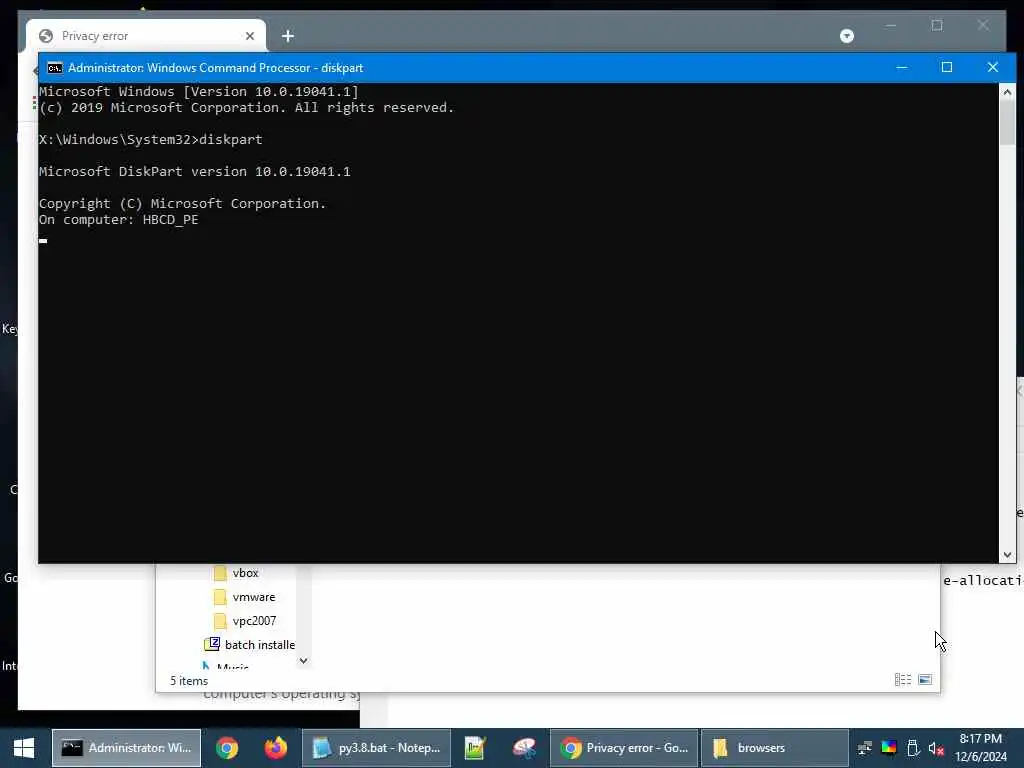This screenshot has width=1024, height=768.
Task: Click the muted volume tray icon
Action: point(936,748)
